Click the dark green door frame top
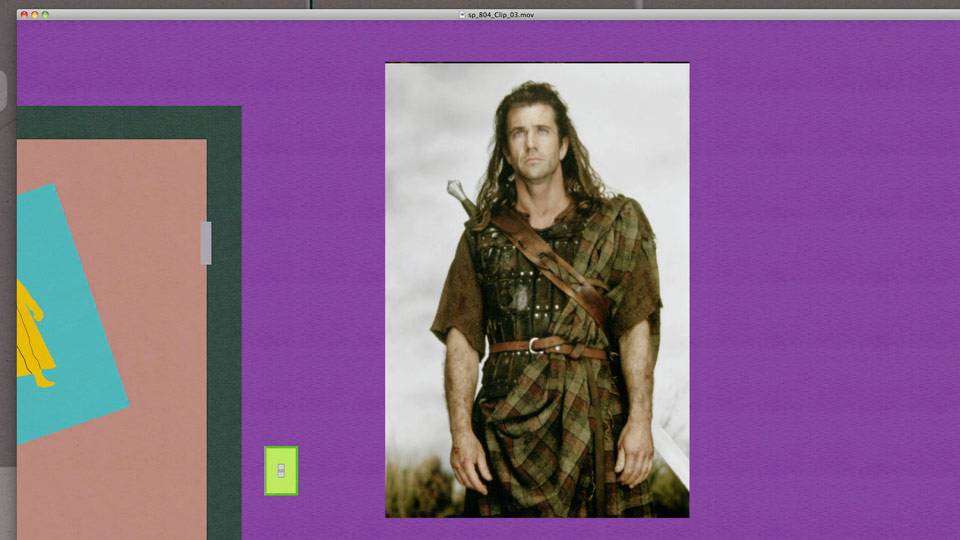This screenshot has height=540, width=960. [128, 122]
